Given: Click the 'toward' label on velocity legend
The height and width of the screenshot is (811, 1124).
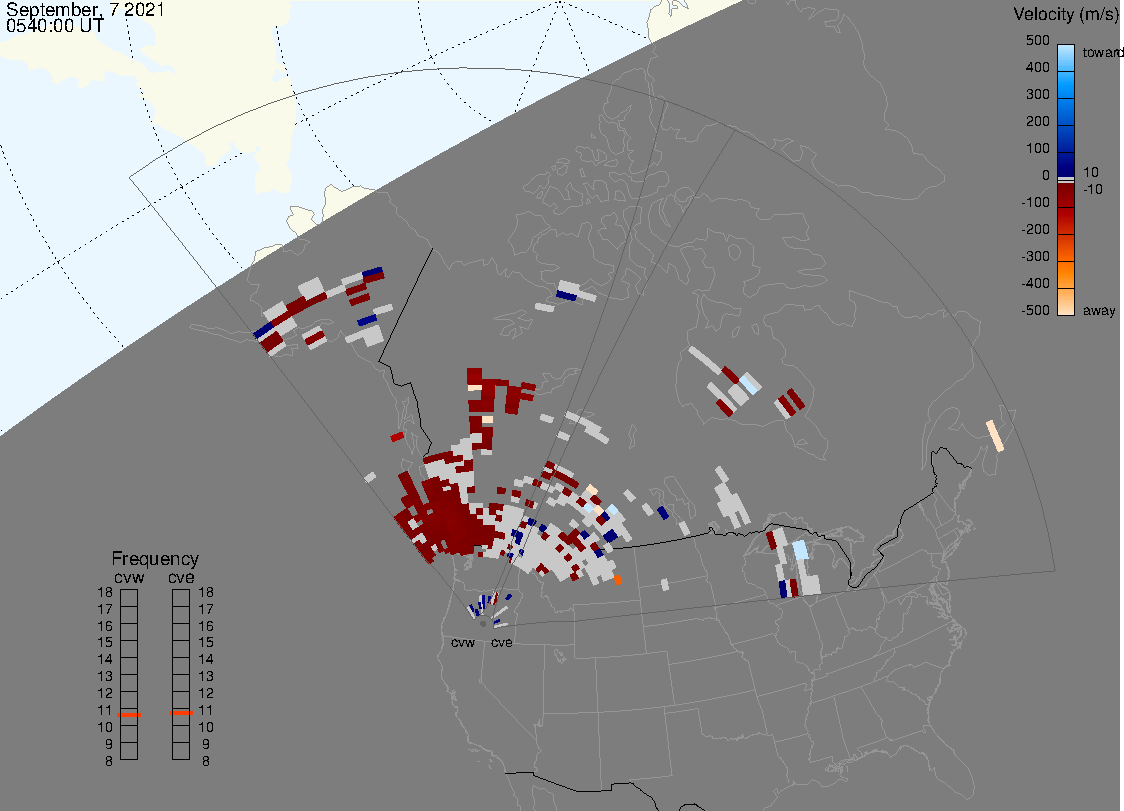Looking at the screenshot, I should point(1102,52).
